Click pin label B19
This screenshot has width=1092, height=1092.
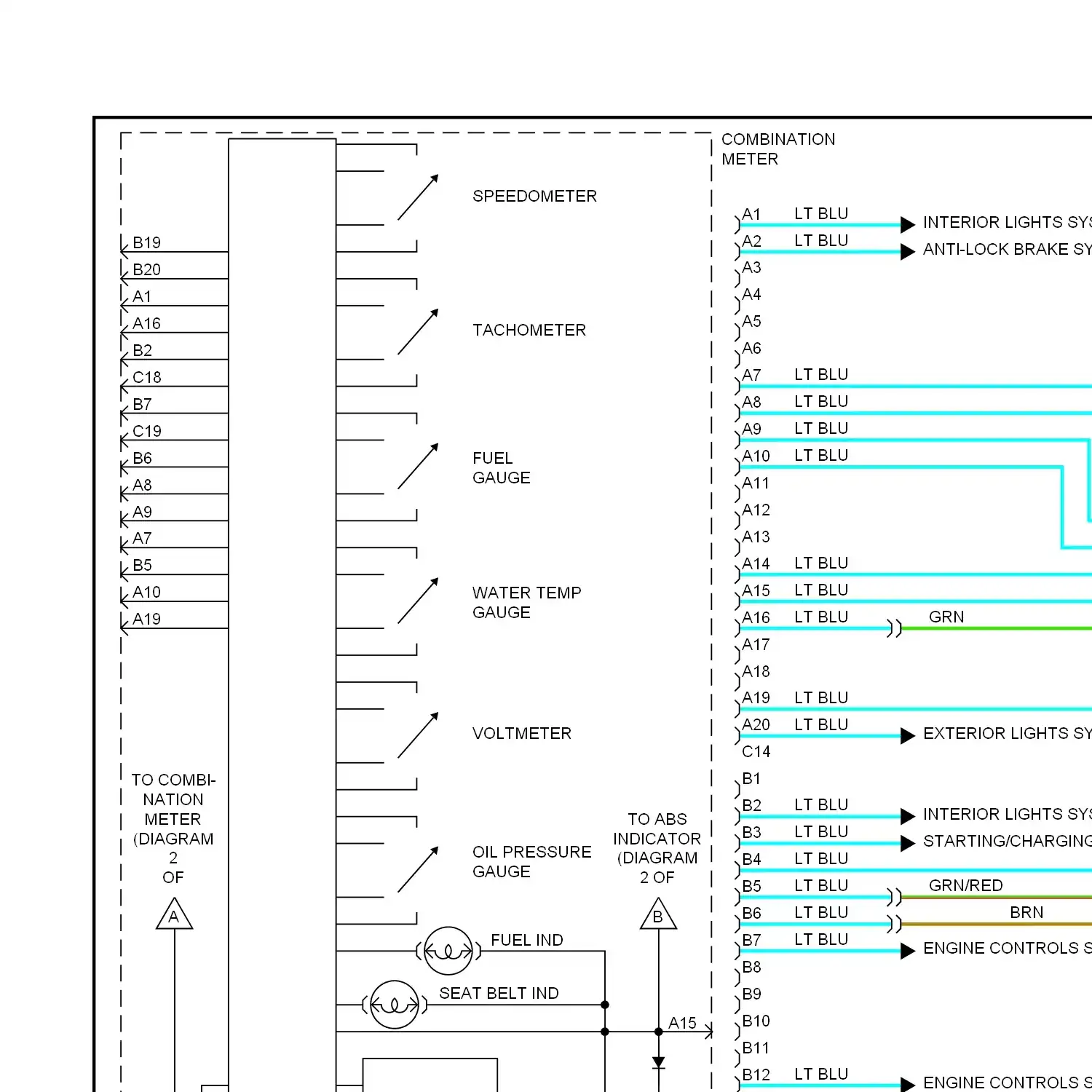coord(146,243)
